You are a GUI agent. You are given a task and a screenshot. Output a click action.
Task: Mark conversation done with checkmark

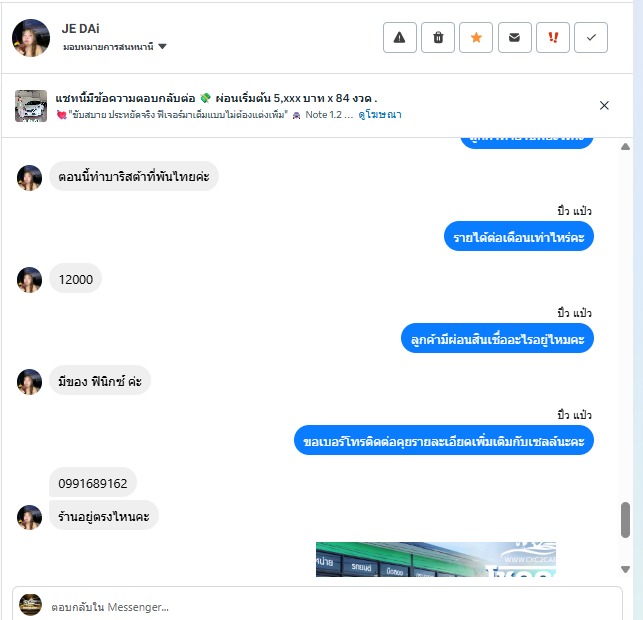tap(591, 38)
